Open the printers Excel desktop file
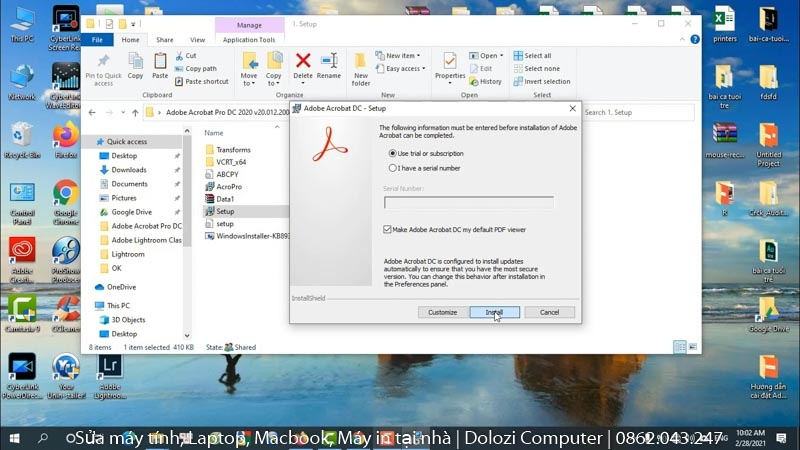The image size is (800, 450). click(x=724, y=24)
